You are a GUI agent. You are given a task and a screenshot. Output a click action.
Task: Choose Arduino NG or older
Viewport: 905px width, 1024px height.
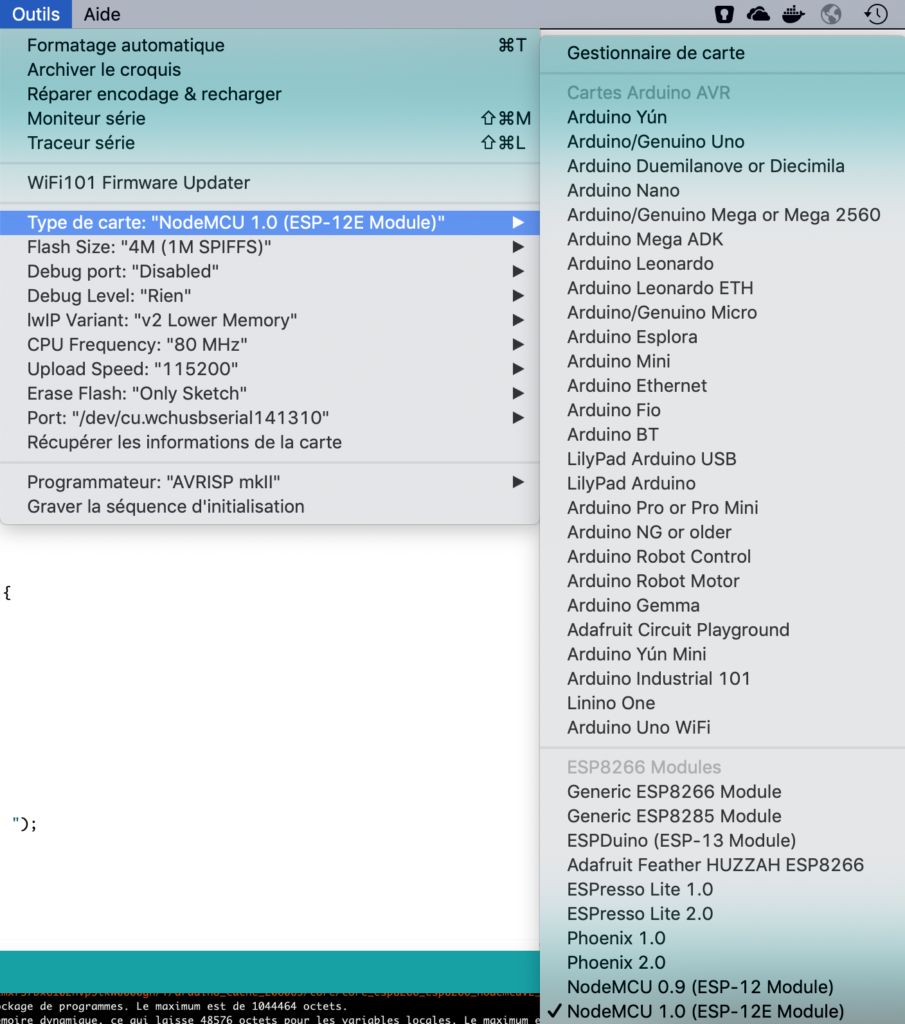point(722,532)
